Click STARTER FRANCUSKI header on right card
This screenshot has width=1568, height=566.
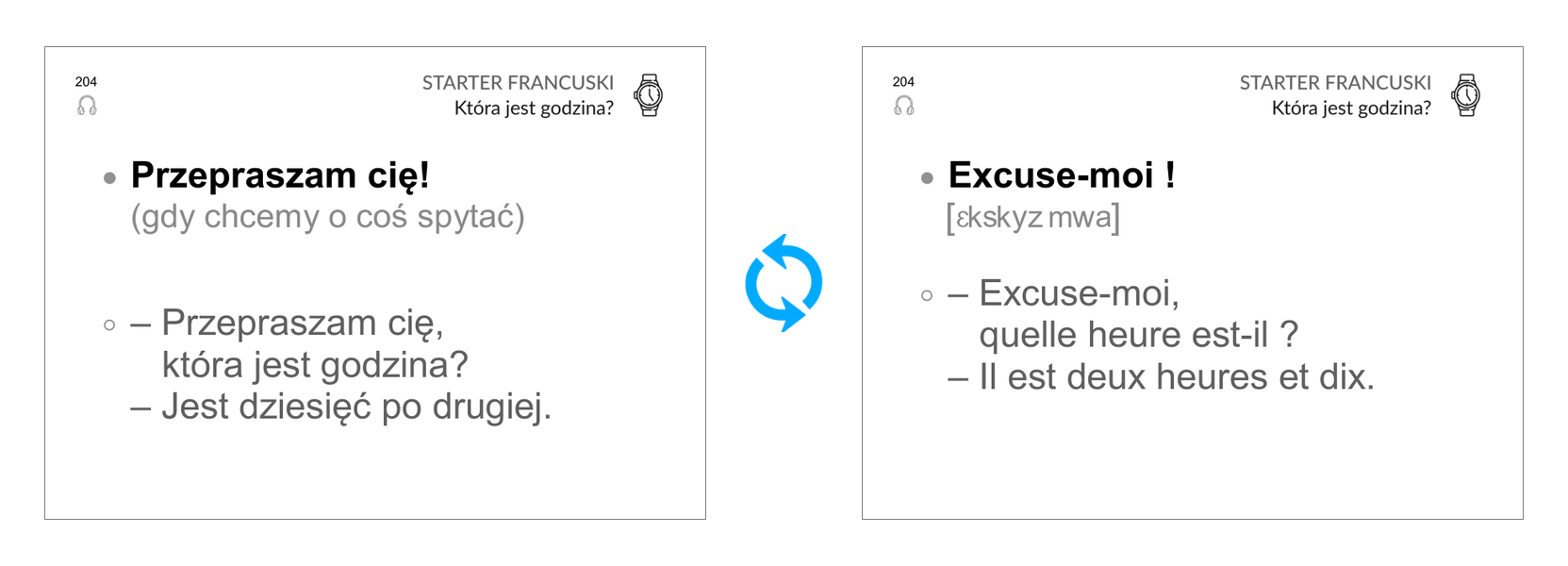coord(1335,83)
